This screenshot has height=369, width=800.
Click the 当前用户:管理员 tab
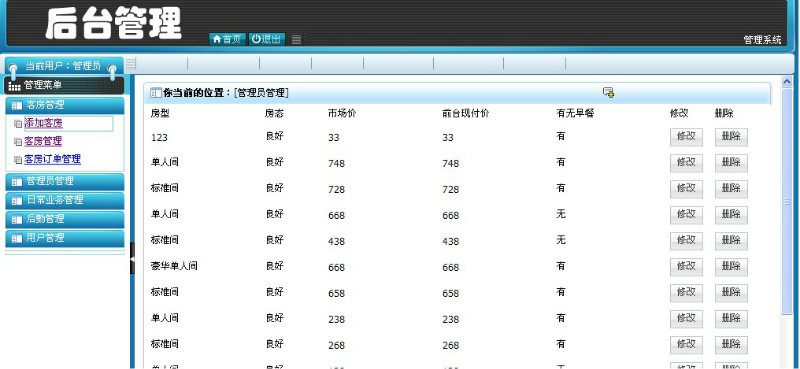point(64,66)
